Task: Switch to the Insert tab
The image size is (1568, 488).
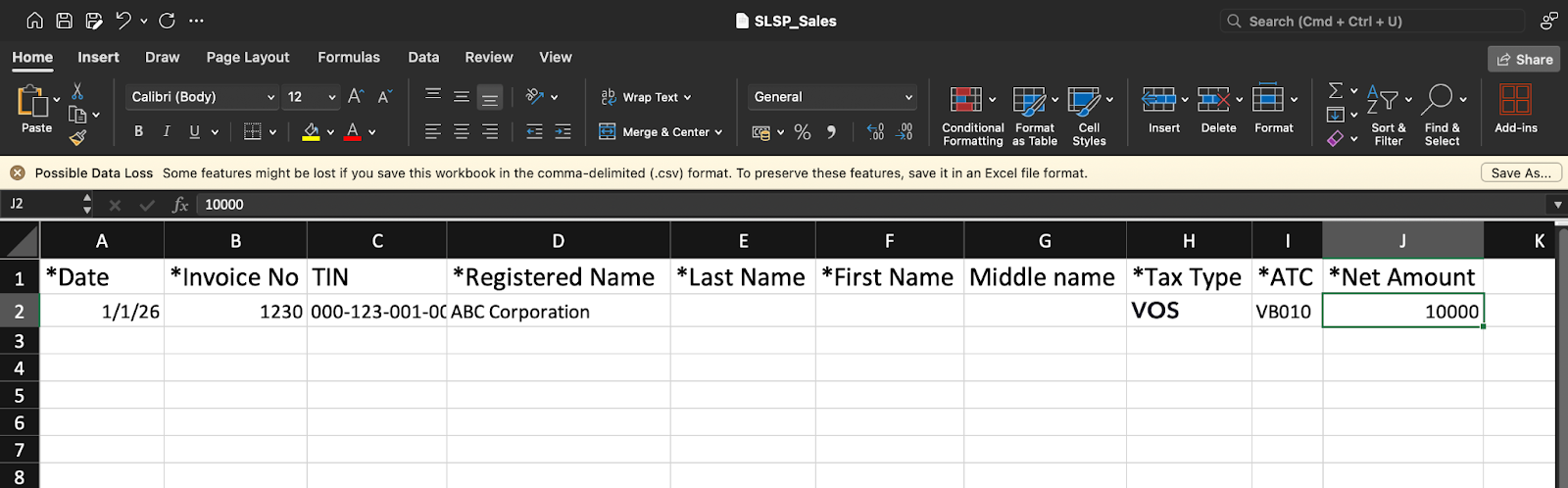Action: (x=98, y=58)
